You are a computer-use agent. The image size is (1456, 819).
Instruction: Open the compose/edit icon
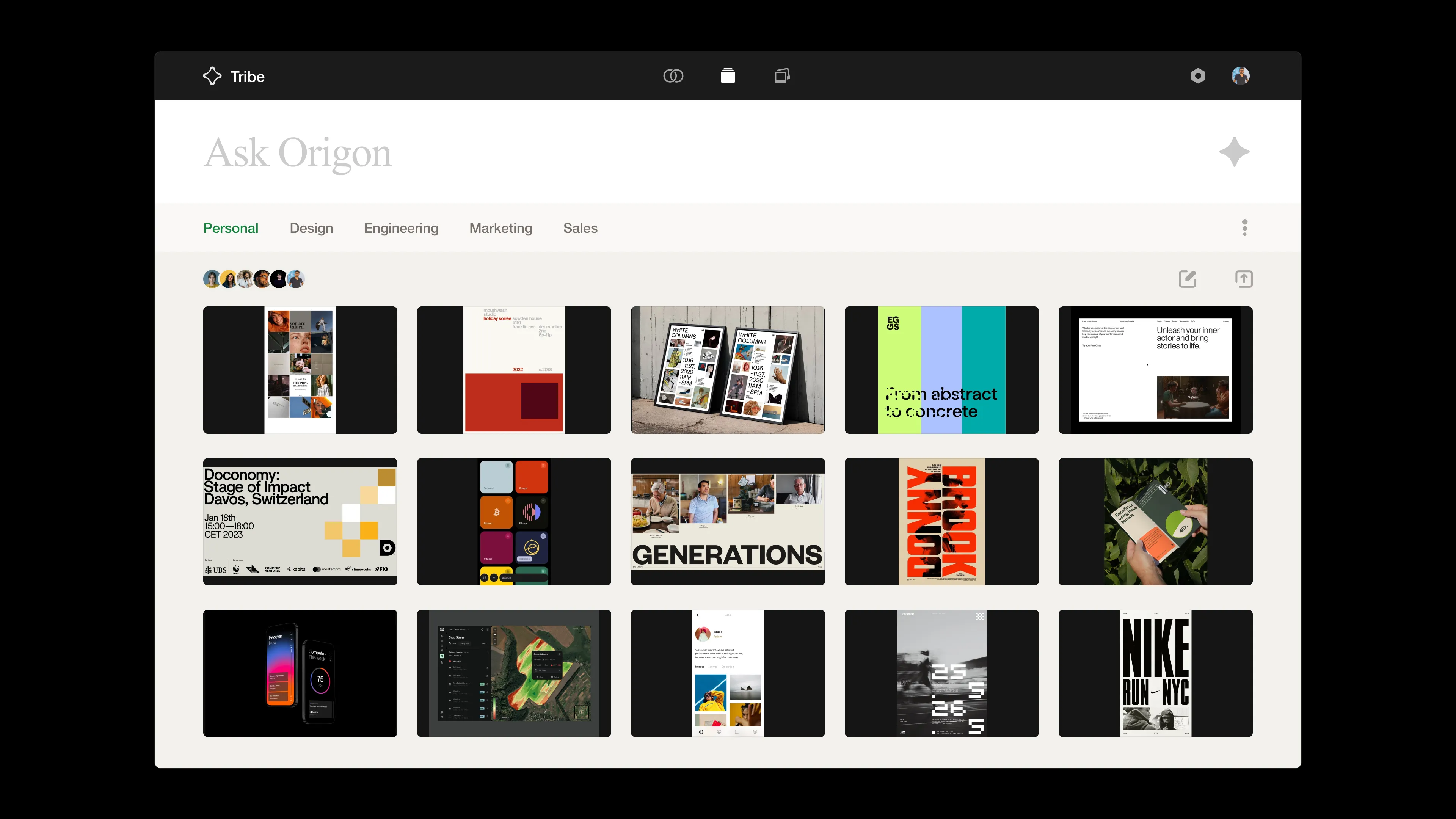[x=1187, y=279]
